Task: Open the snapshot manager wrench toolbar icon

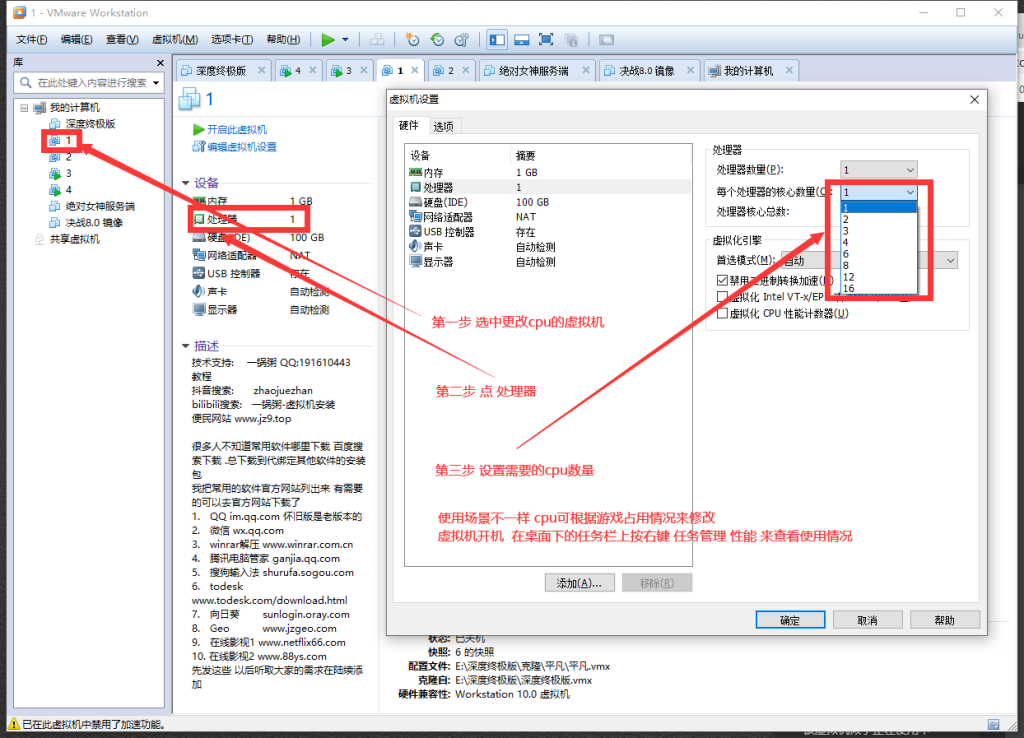Action: pos(462,40)
